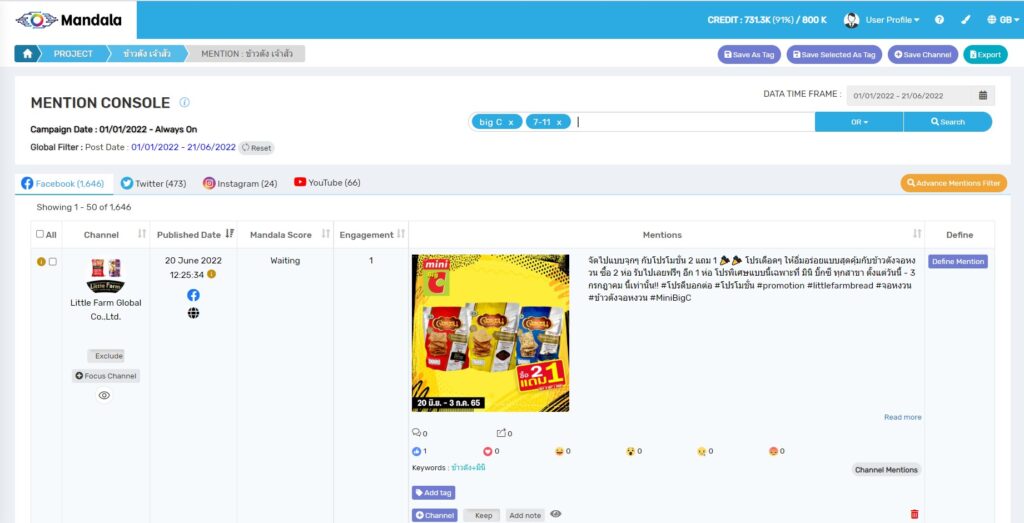Click the angry reaction icon
This screenshot has height=523, width=1024.
coord(774,451)
